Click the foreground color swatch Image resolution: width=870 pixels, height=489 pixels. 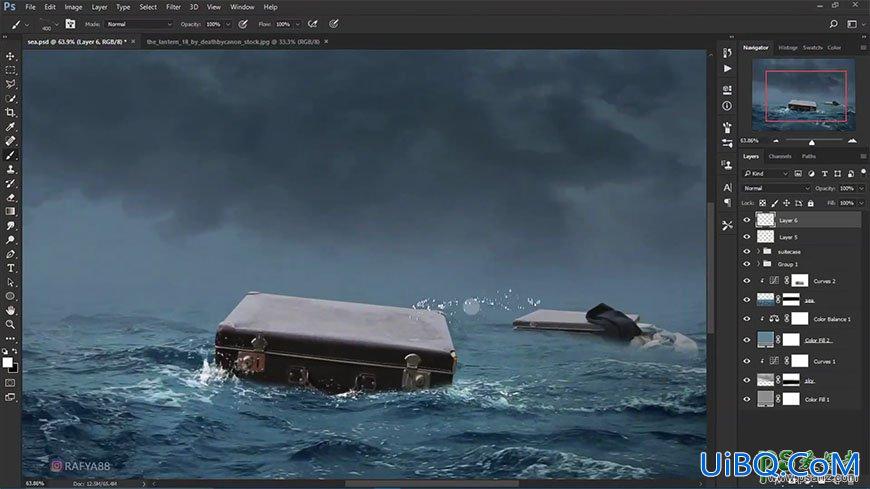7,362
